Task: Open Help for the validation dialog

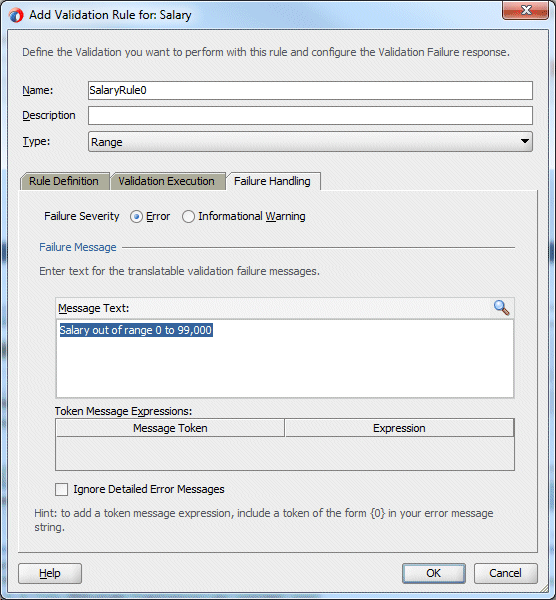Action: coord(50,573)
